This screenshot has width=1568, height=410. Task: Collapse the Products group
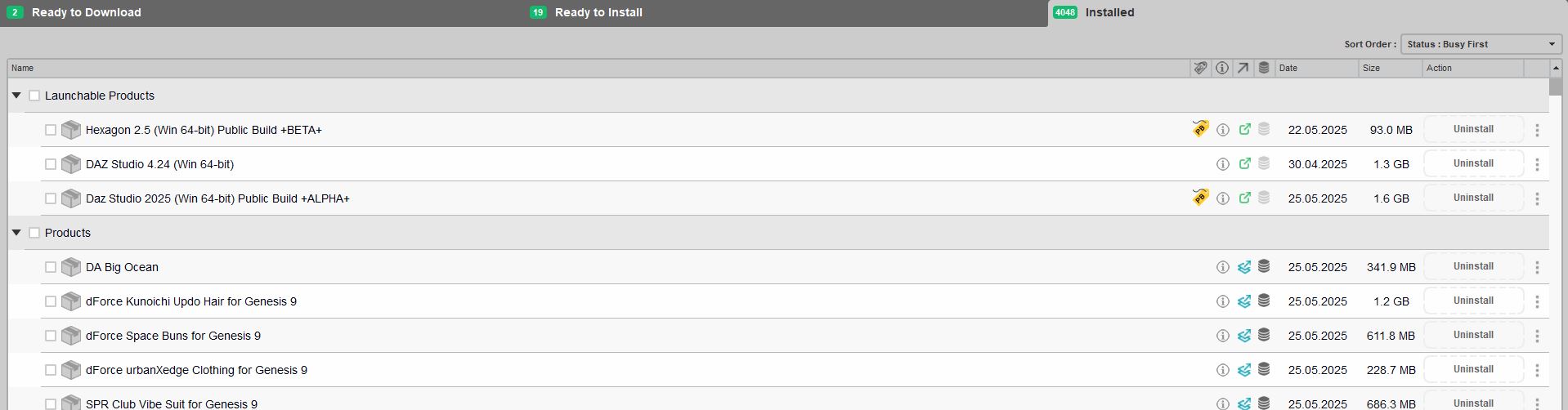pos(16,233)
